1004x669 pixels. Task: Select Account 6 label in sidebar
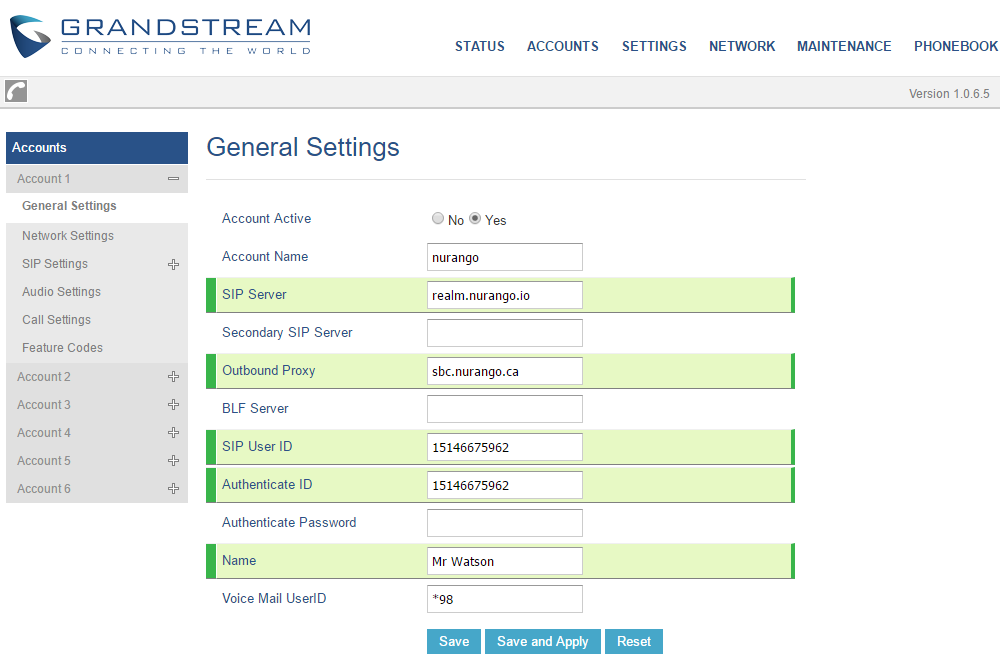coord(44,488)
